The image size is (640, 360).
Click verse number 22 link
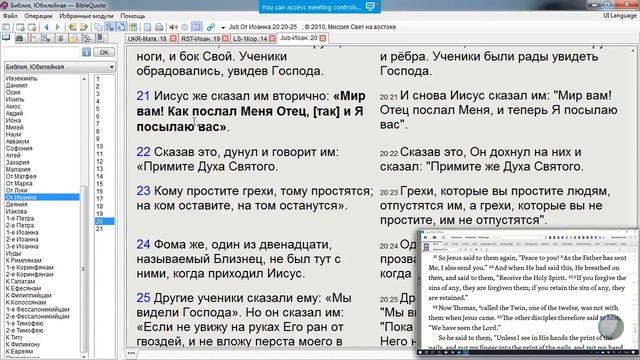tap(143, 152)
